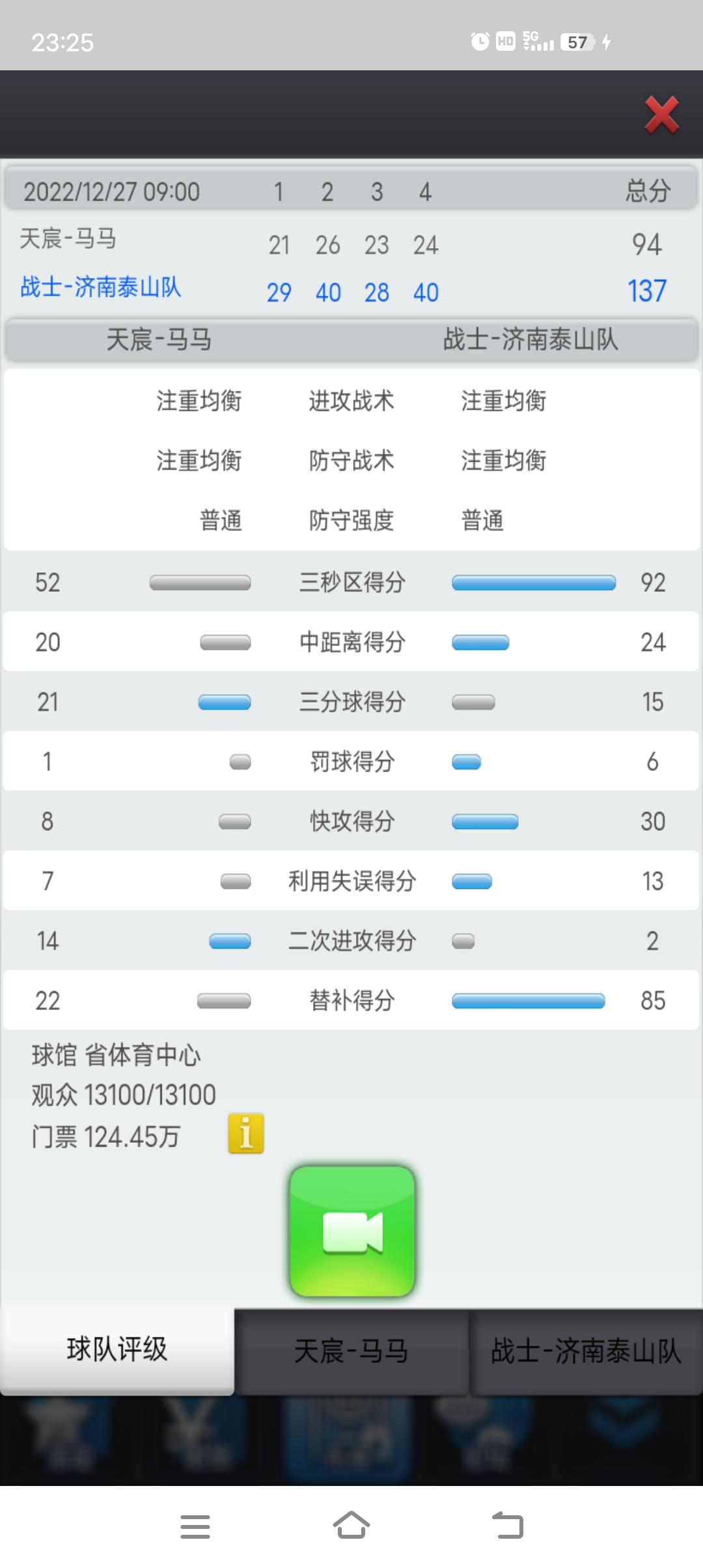The image size is (703, 1568).
Task: Tap the blue 三秒区得分 bar for 92
Action: [x=534, y=583]
